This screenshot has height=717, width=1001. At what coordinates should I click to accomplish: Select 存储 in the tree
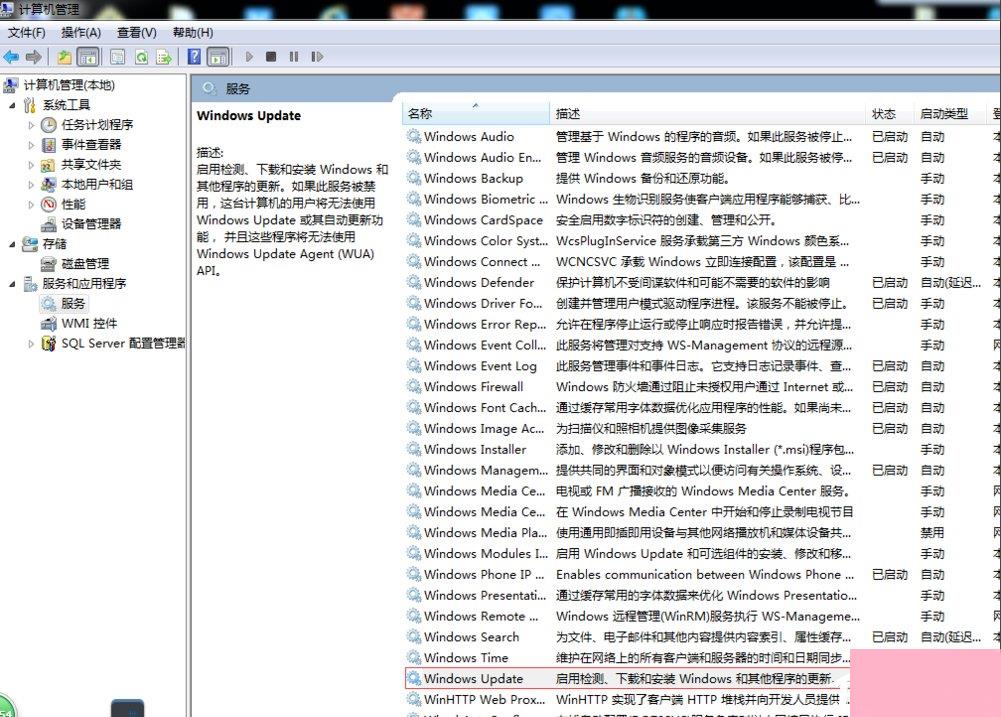click(x=55, y=244)
